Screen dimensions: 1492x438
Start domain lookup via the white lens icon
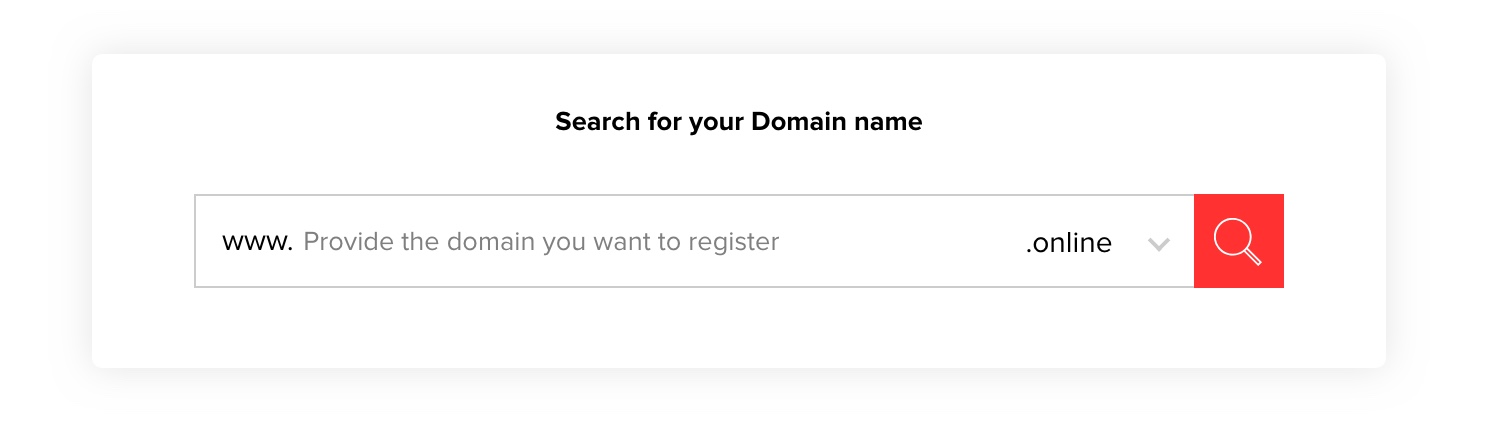coord(1238,241)
